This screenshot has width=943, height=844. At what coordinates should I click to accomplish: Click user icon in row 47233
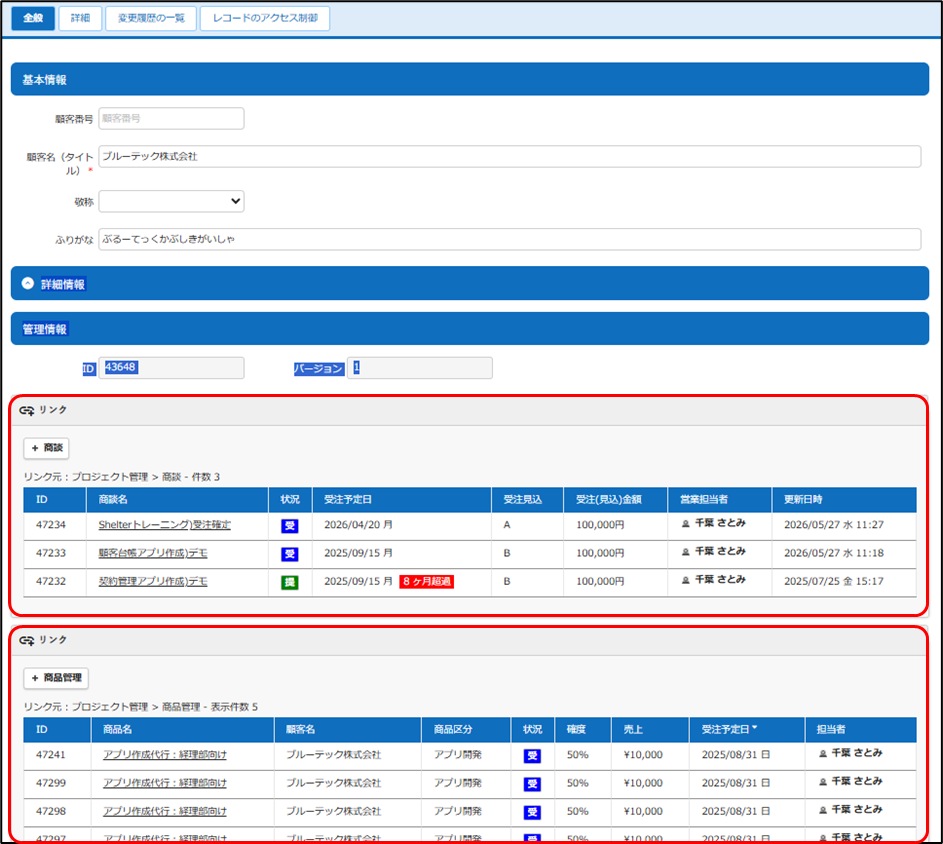(x=686, y=552)
